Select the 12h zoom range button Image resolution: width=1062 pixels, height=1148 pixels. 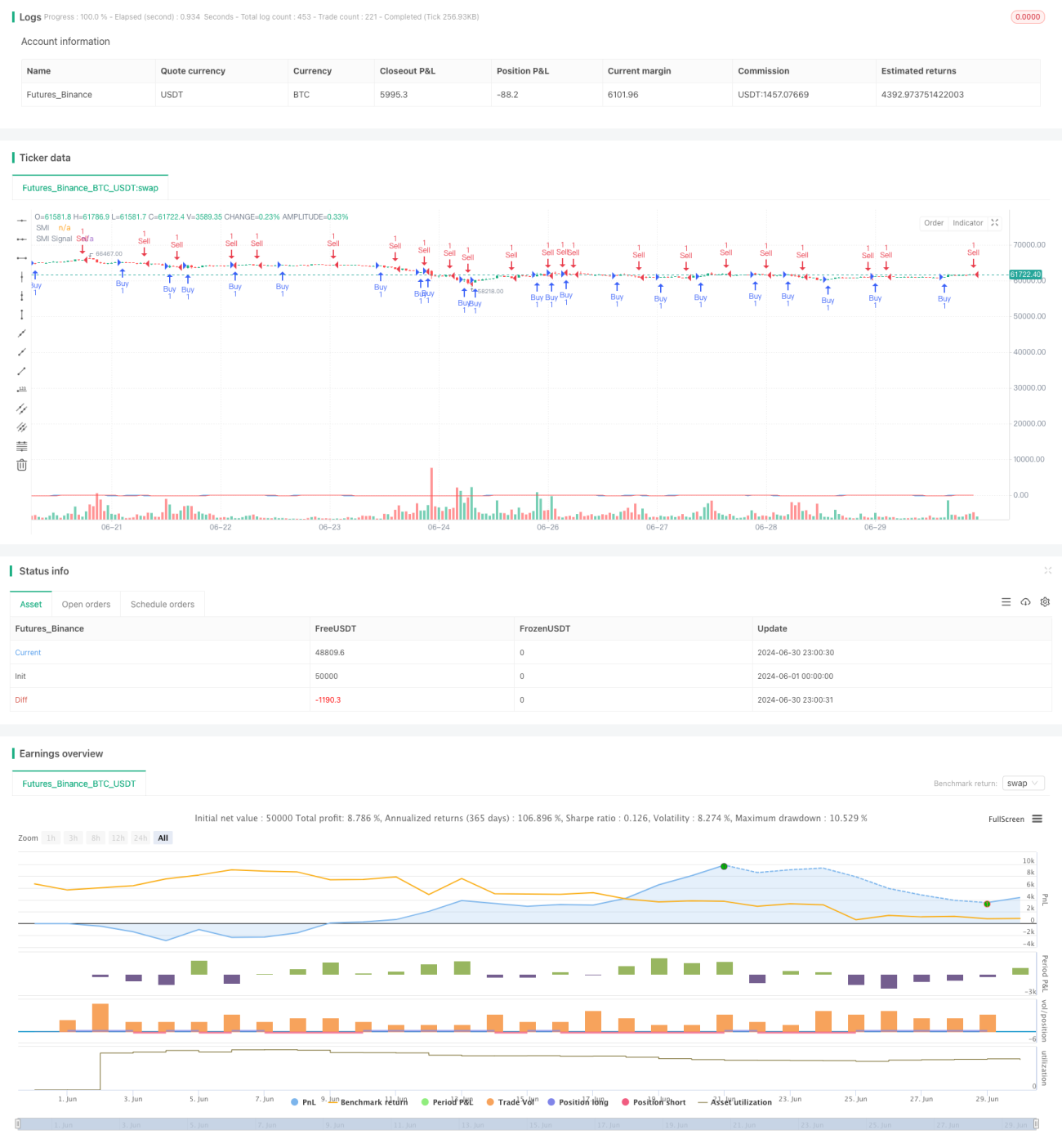[x=118, y=838]
